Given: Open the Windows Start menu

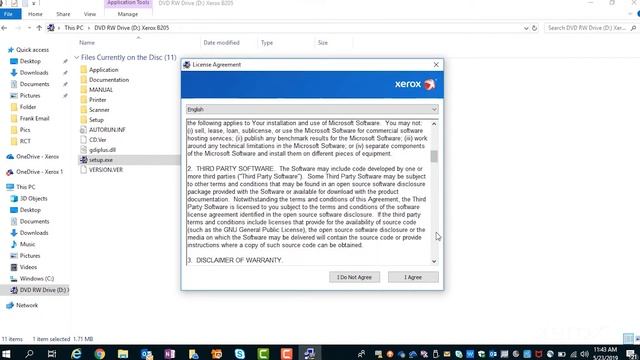Looking at the screenshot, I should pos(6,353).
